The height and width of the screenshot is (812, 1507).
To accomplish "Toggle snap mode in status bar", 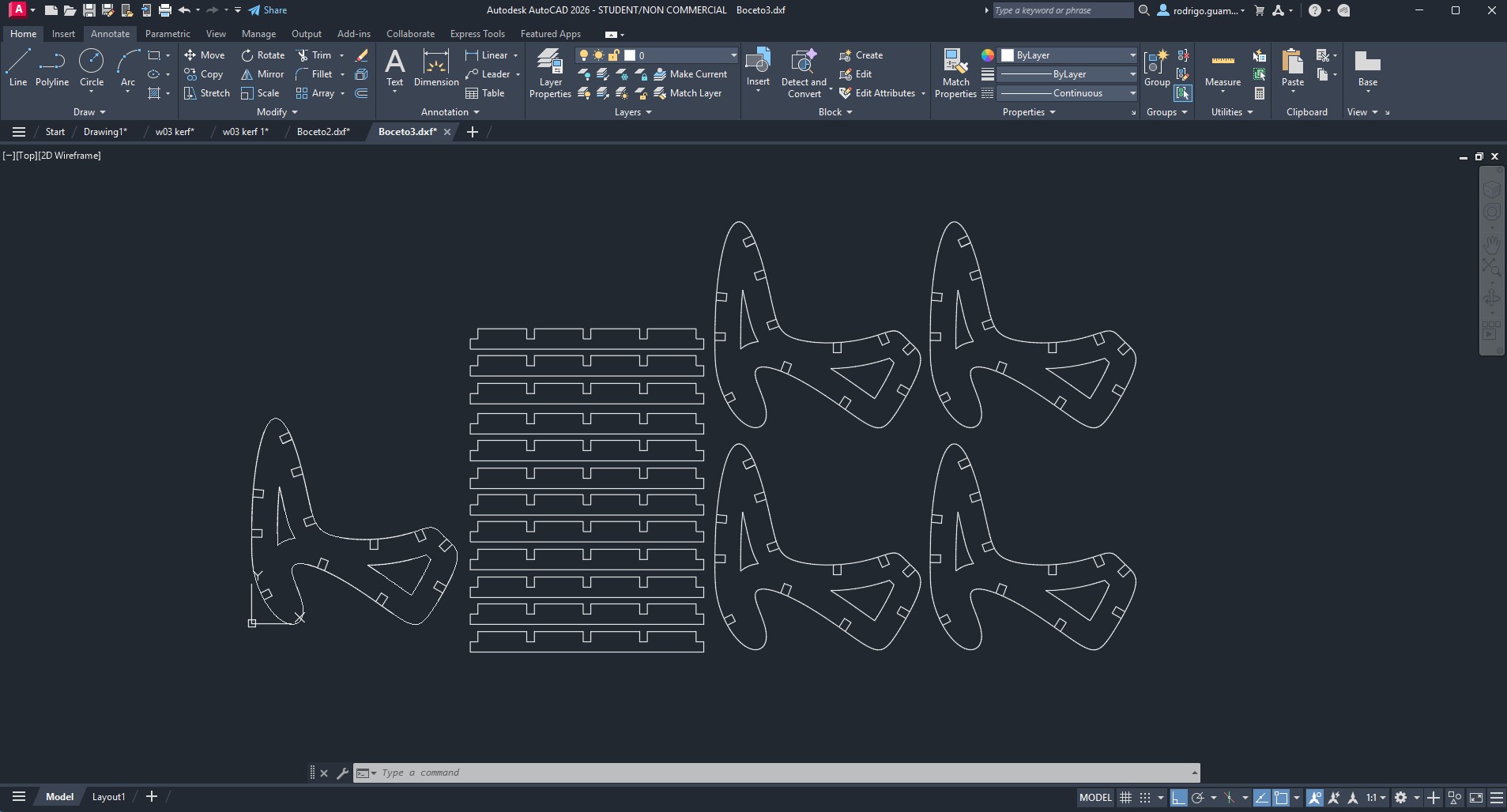I will click(x=1144, y=798).
